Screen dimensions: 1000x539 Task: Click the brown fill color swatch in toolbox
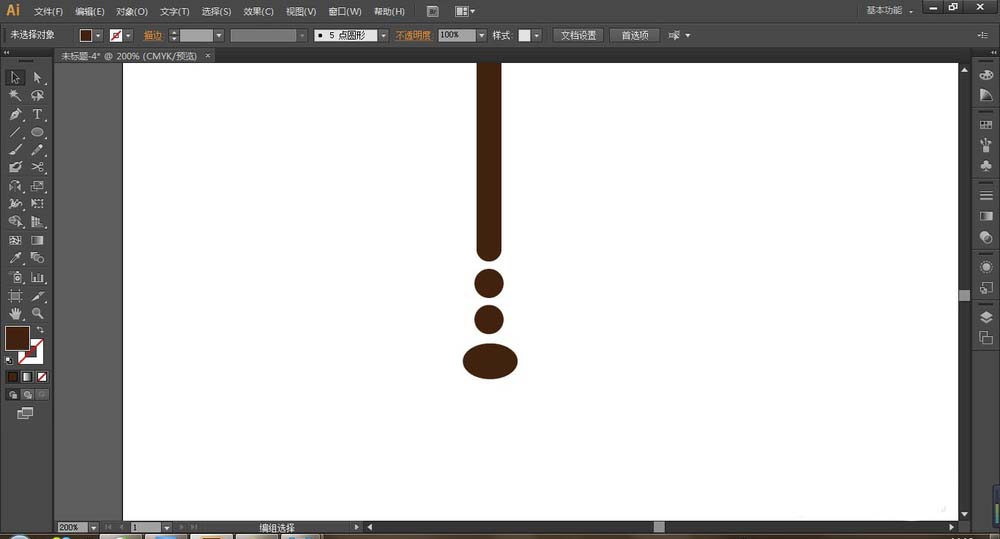point(17,338)
